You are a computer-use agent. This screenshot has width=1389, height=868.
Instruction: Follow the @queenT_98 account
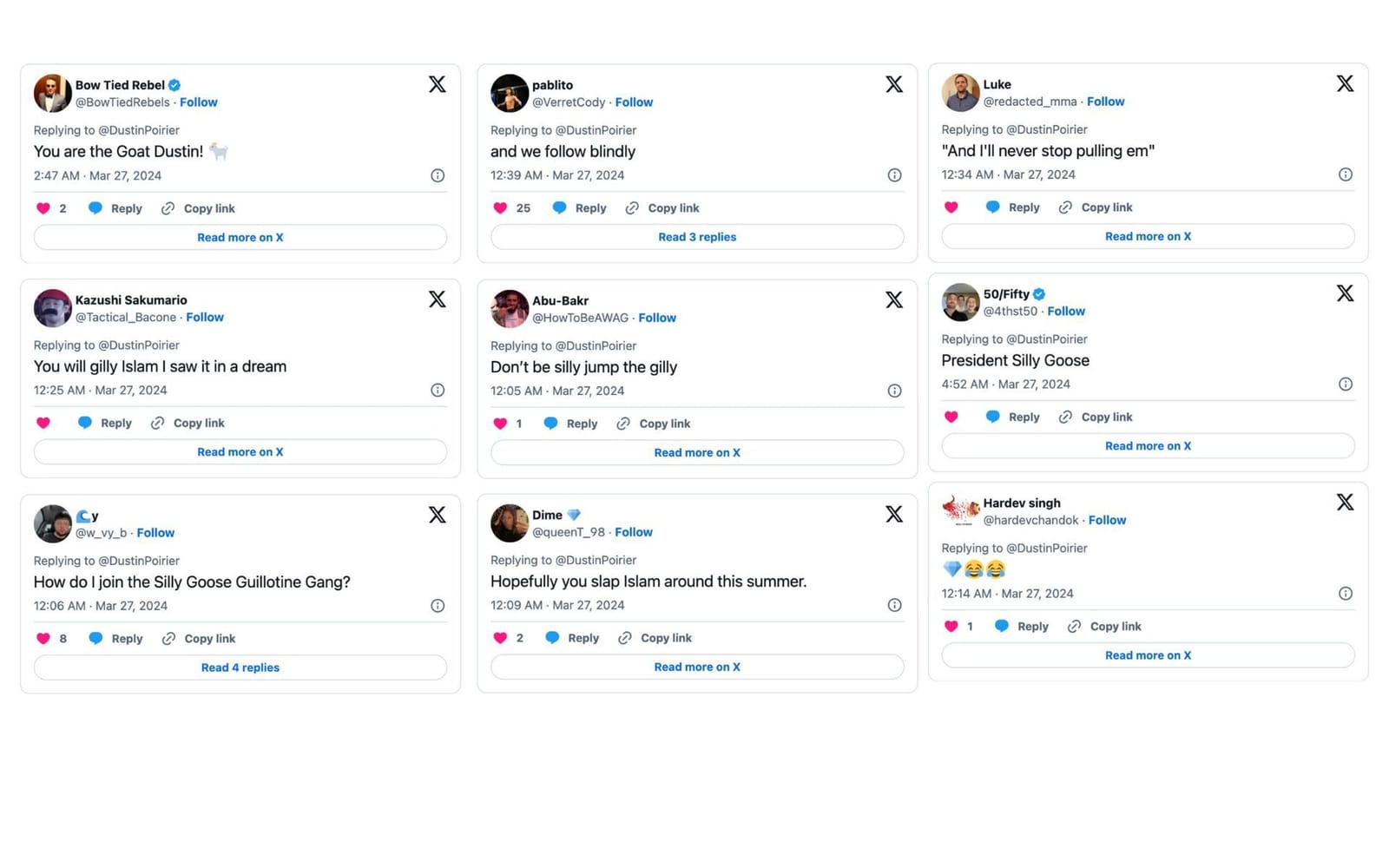(634, 532)
